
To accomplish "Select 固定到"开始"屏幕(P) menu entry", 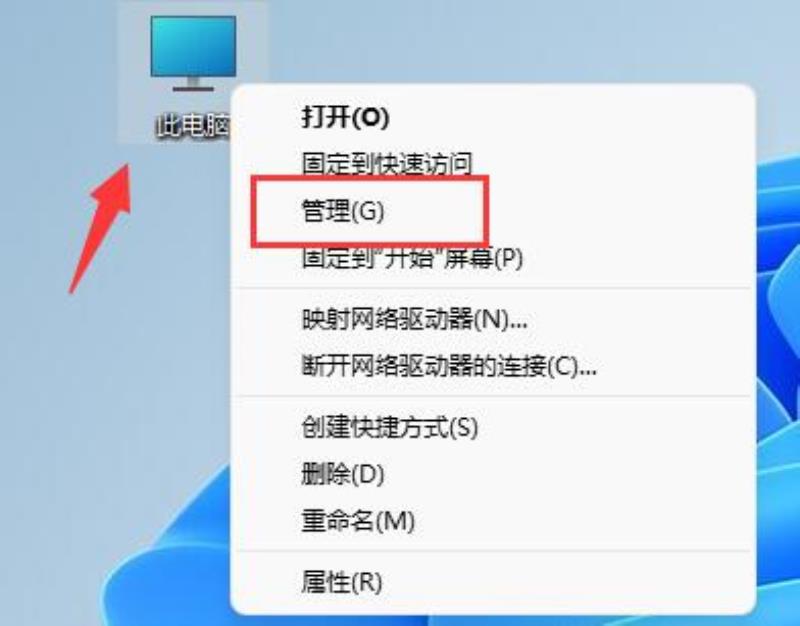I will point(412,258).
